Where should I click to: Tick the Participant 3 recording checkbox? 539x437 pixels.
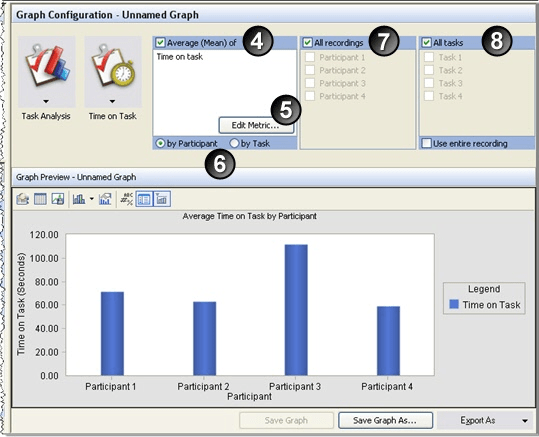click(310, 83)
